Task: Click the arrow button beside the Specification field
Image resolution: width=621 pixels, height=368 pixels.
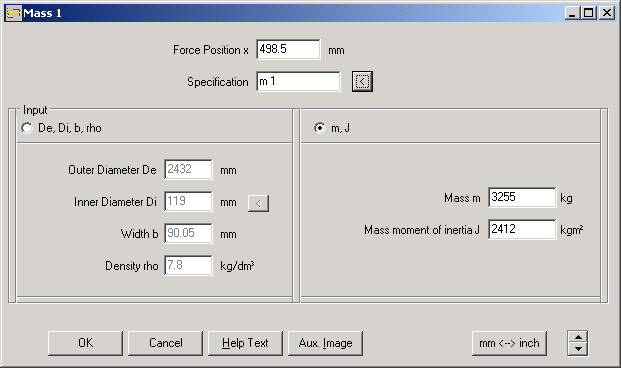Action: point(362,82)
